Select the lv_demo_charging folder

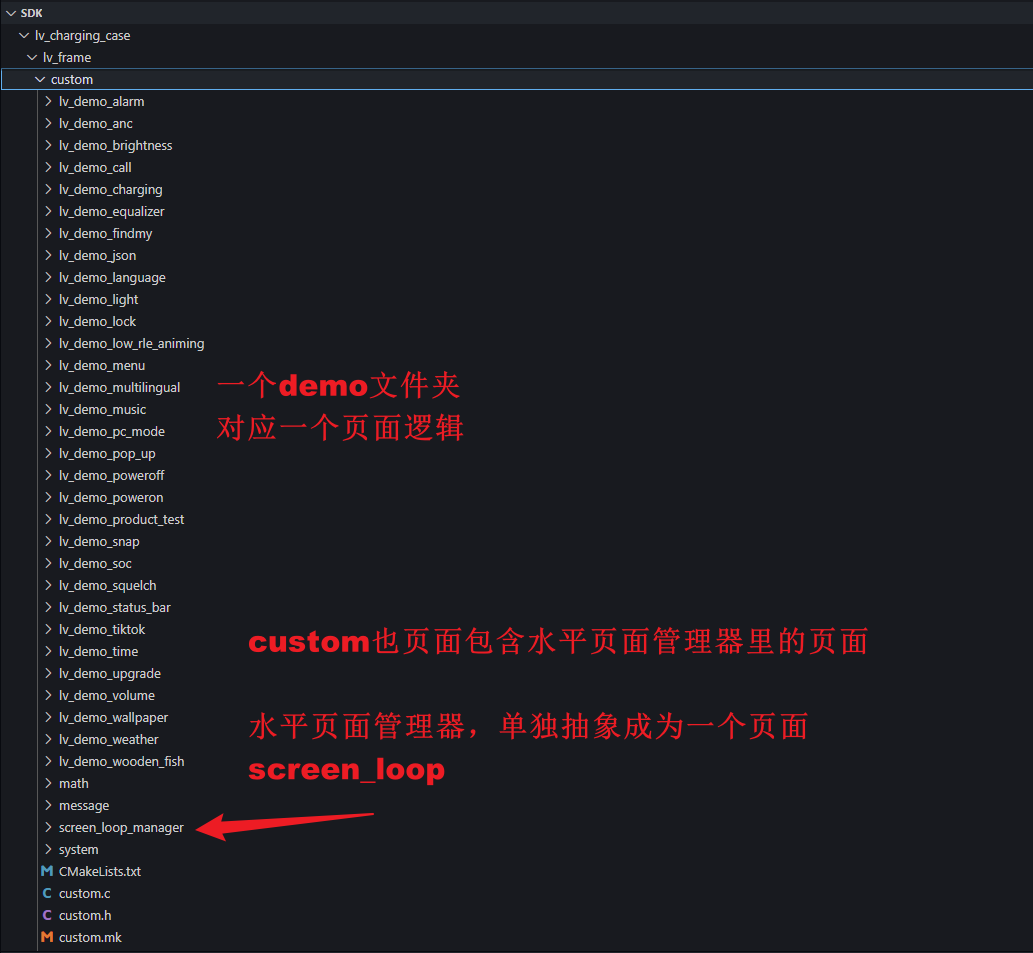point(111,190)
